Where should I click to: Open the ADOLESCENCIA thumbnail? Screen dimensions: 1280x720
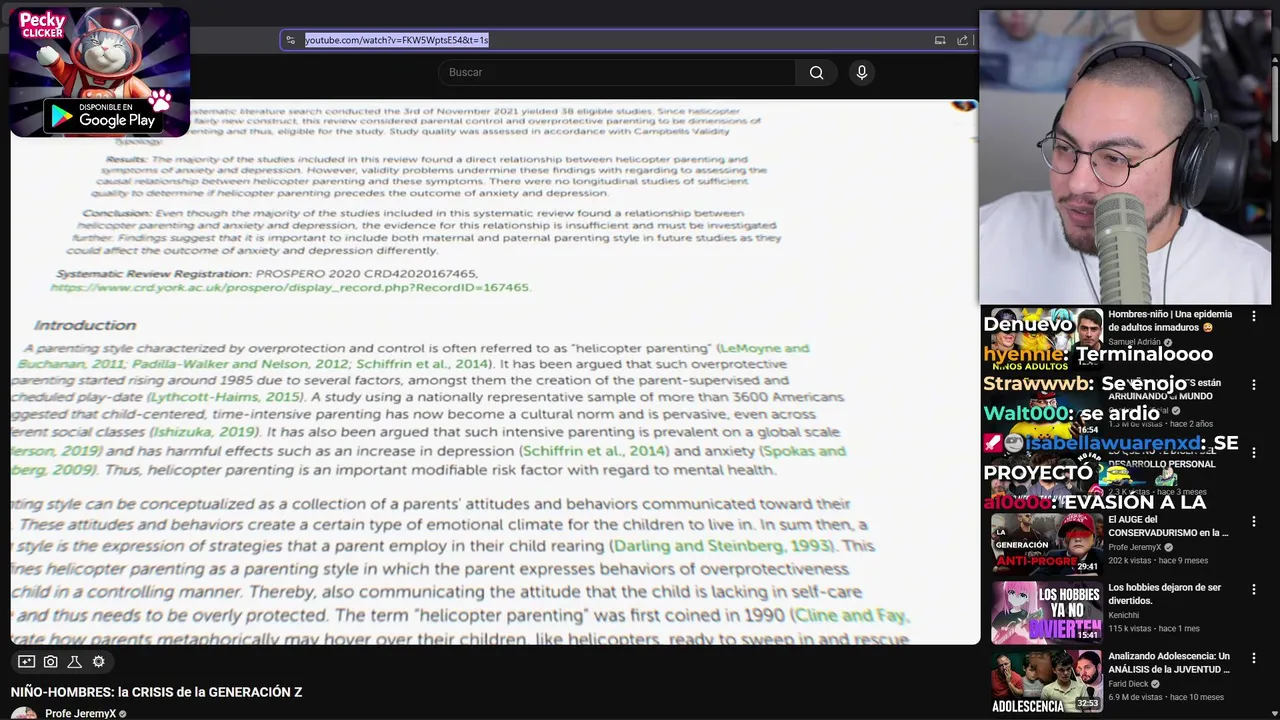pos(1046,681)
